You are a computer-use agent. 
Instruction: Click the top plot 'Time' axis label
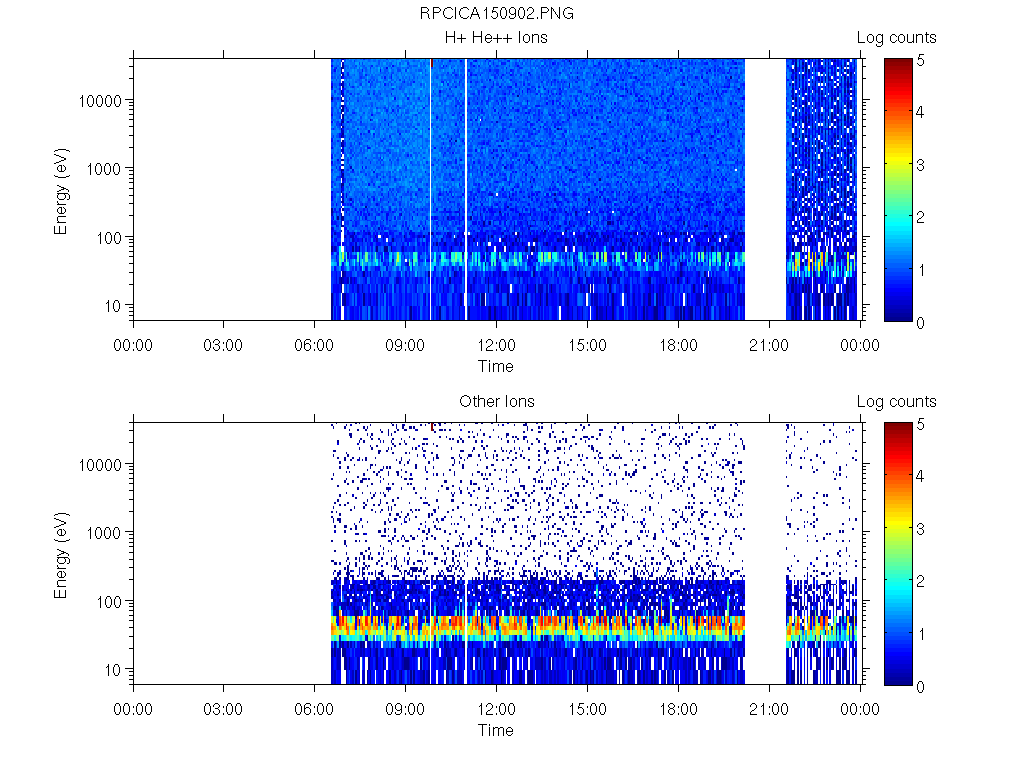496,366
